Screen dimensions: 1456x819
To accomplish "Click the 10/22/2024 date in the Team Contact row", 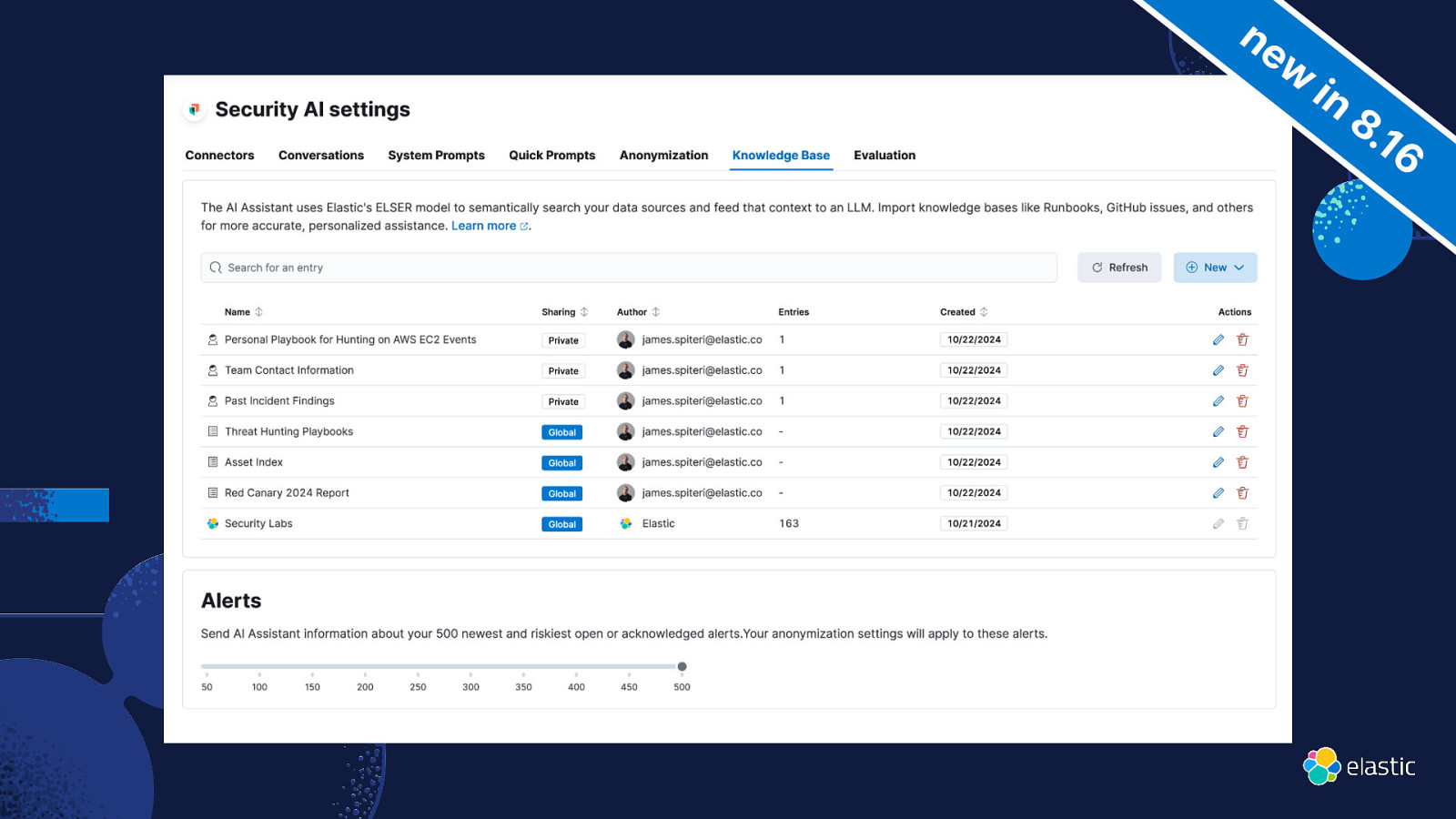I will click(974, 370).
